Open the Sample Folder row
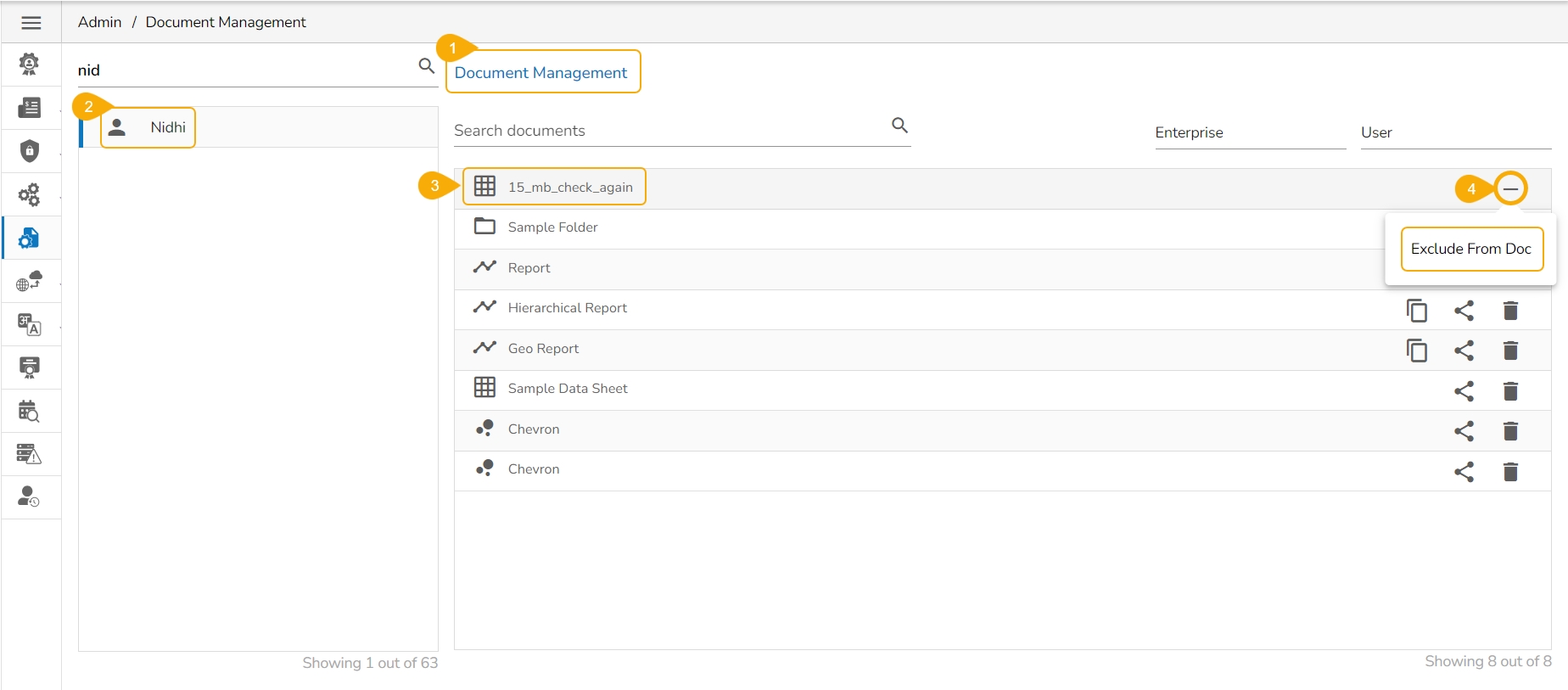The image size is (1568, 690). tap(552, 227)
